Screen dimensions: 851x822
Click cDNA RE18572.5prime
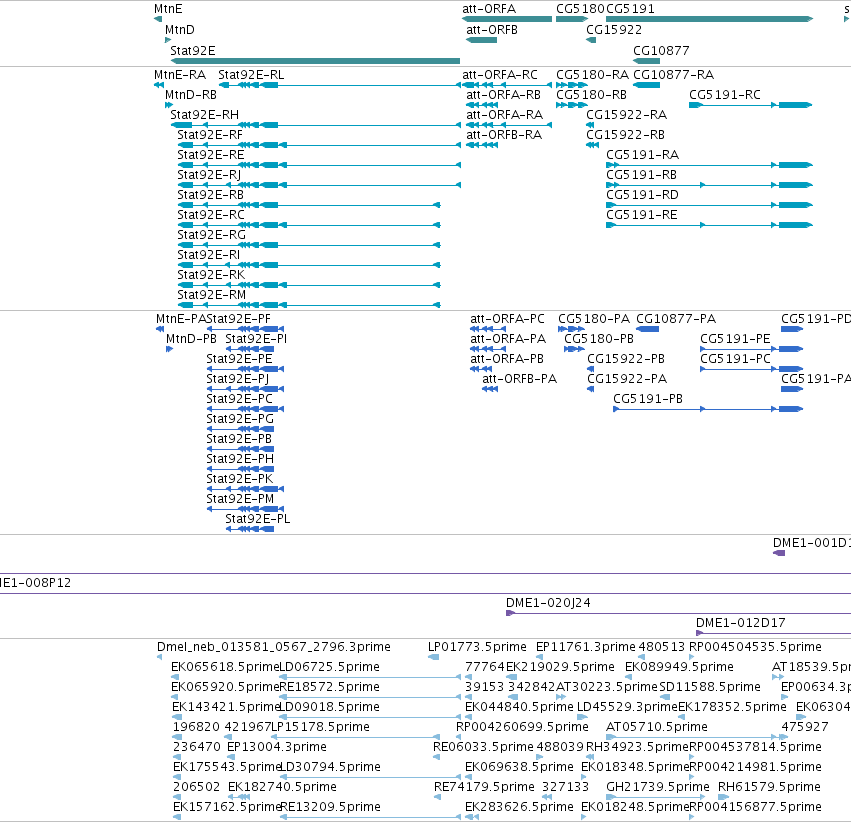370,697
